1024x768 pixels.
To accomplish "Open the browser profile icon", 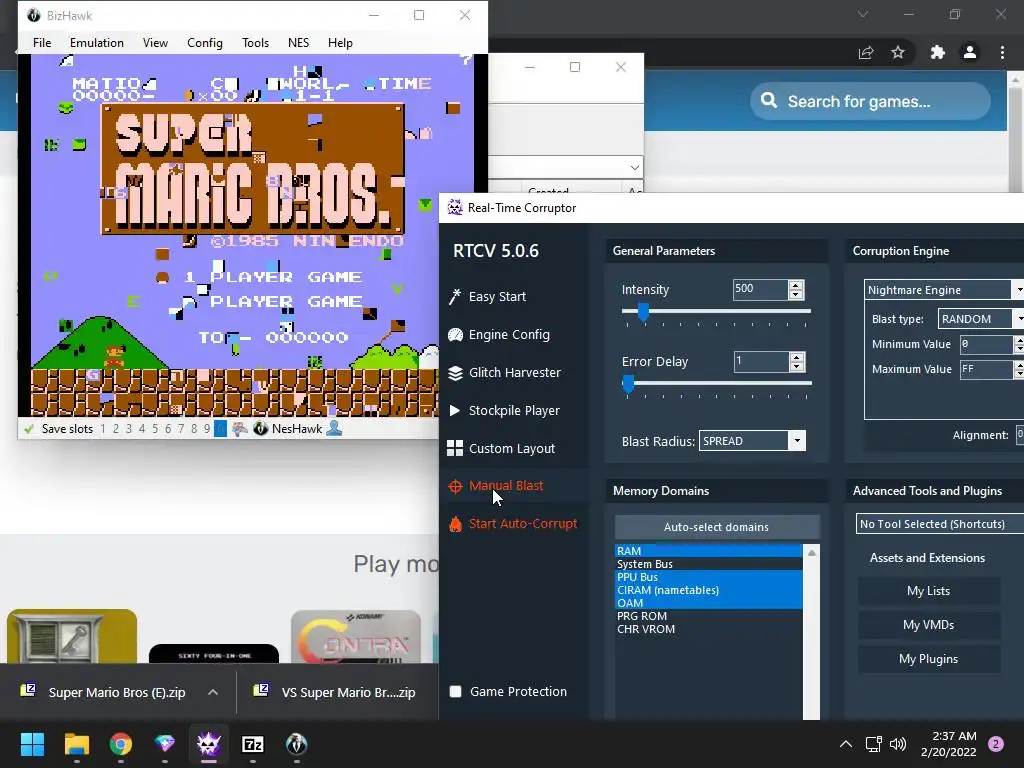I will 970,52.
